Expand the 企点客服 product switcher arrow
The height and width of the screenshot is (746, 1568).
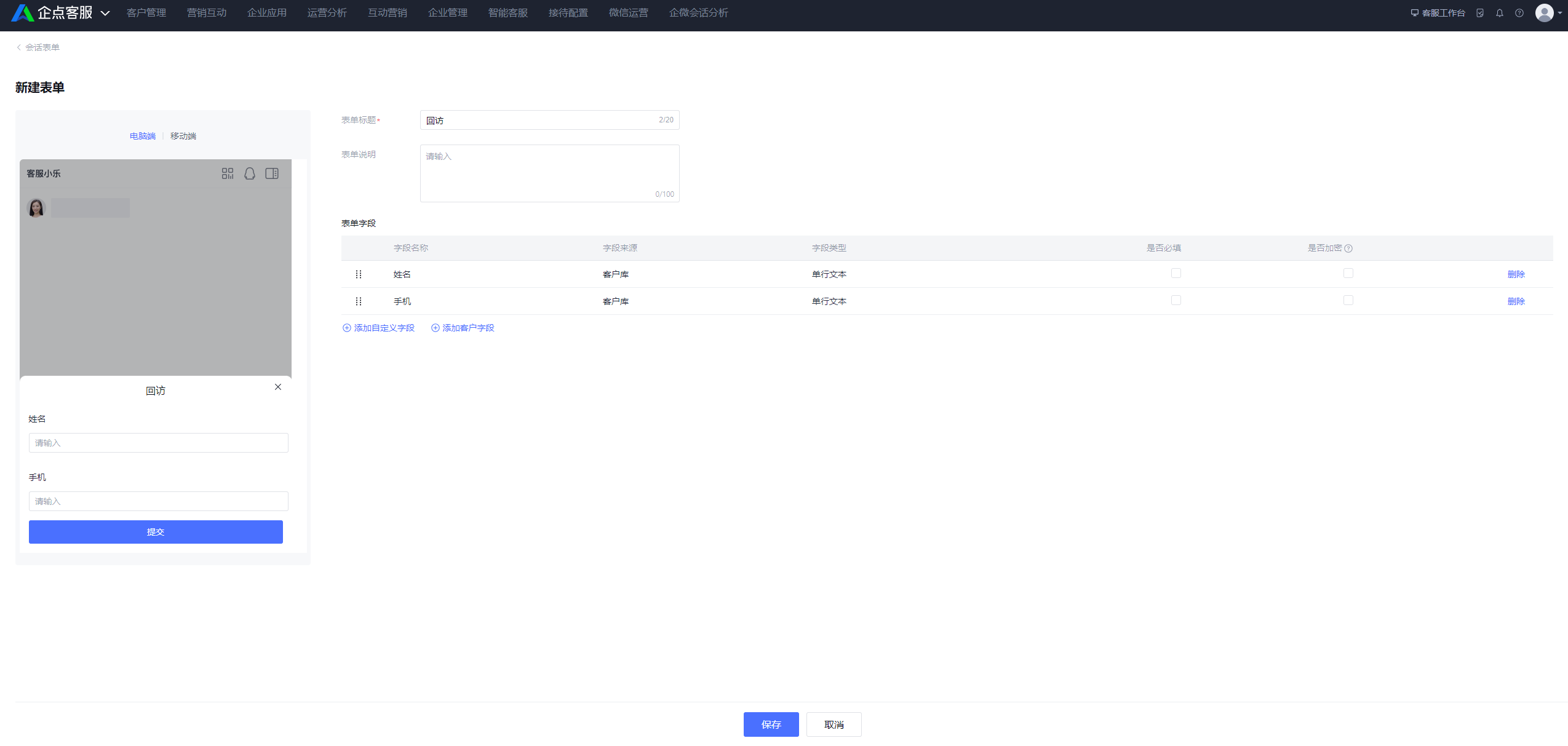(105, 13)
